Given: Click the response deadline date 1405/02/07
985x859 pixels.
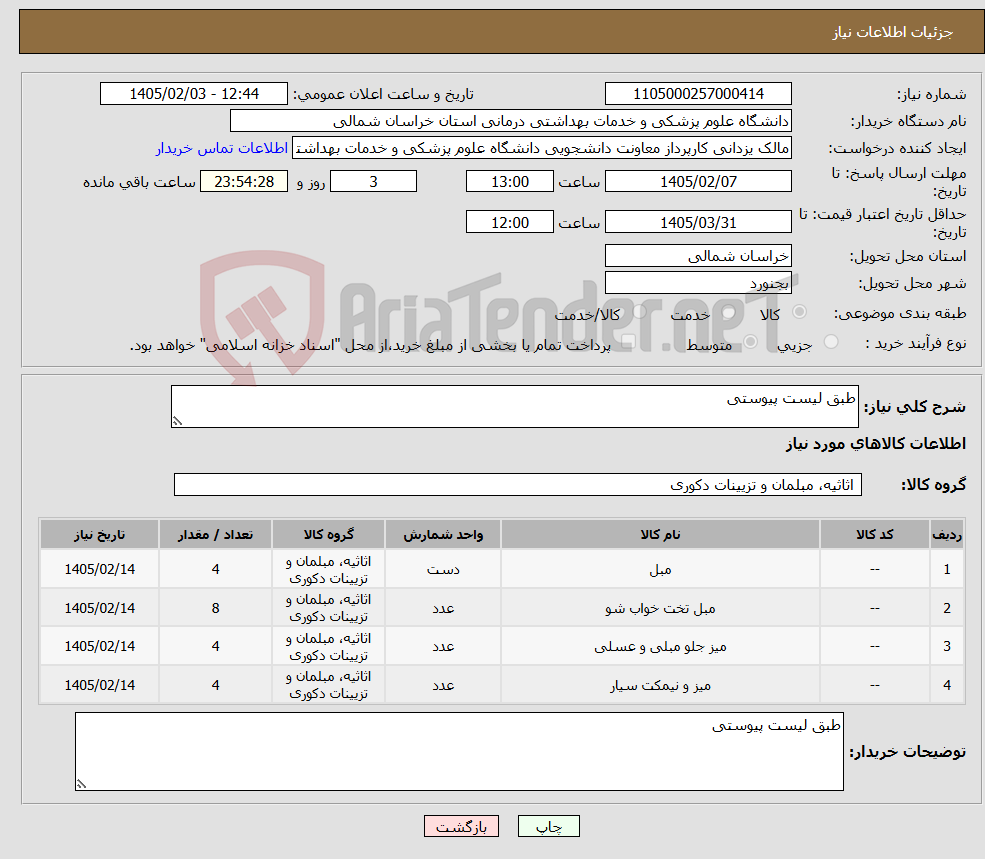Looking at the screenshot, I should pyautogui.click(x=698, y=182).
